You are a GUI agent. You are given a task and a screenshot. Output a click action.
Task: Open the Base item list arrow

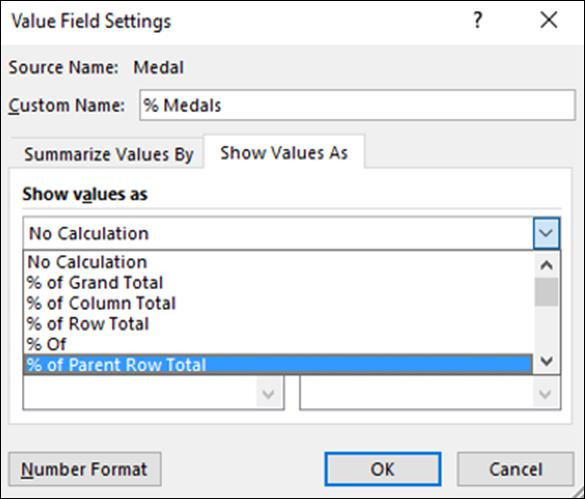click(x=545, y=394)
